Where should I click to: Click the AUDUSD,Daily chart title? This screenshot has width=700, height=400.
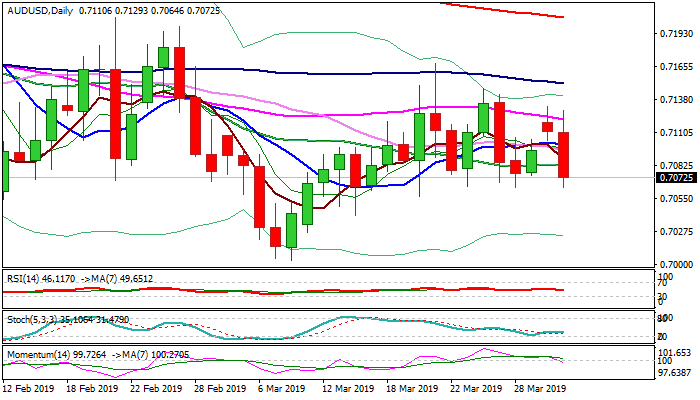click(x=37, y=8)
